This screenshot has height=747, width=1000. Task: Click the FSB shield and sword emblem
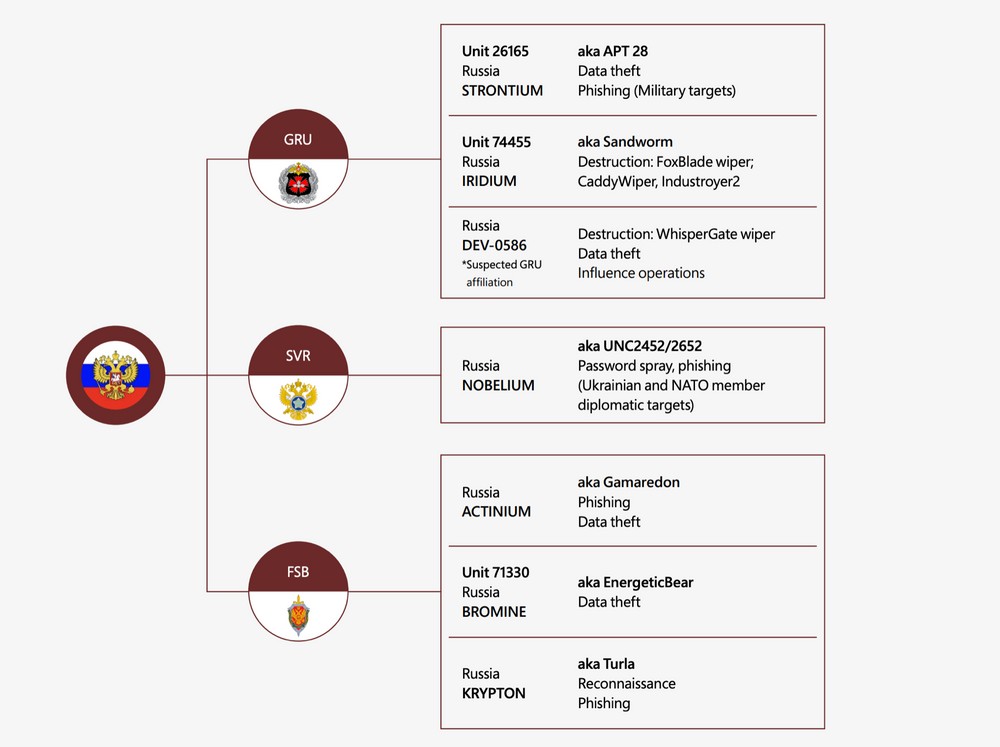[298, 615]
